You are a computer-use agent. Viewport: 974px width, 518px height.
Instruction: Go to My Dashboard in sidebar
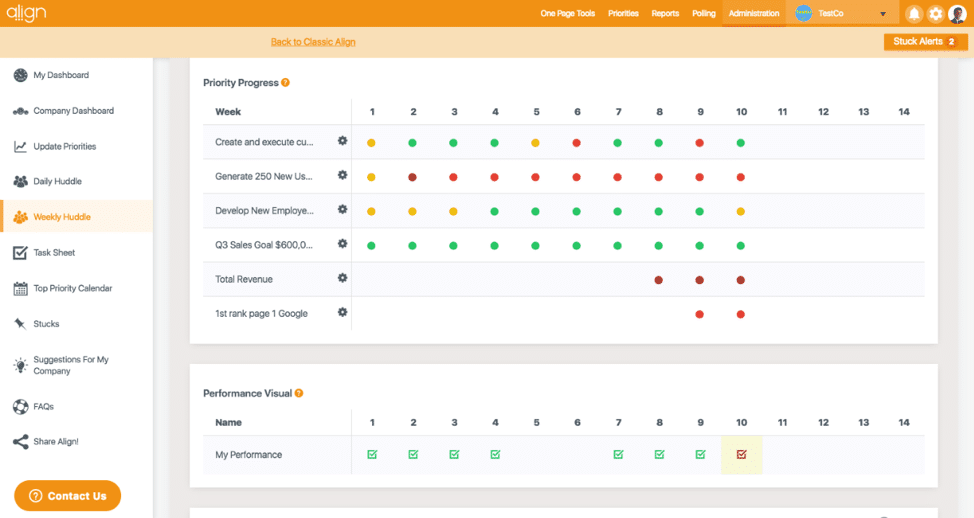(x=61, y=75)
